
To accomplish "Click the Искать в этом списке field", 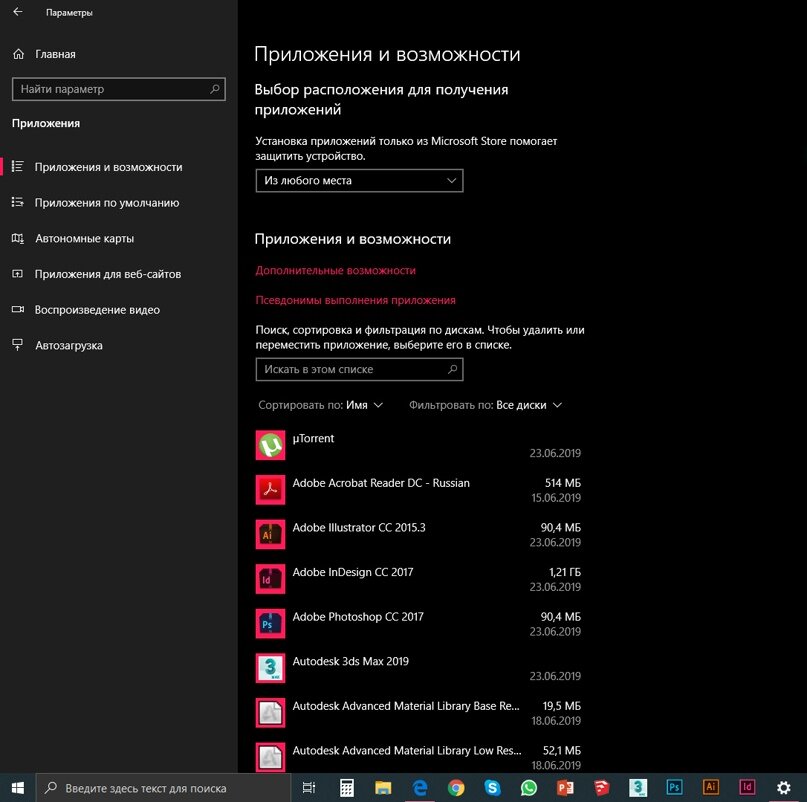I will (x=359, y=370).
